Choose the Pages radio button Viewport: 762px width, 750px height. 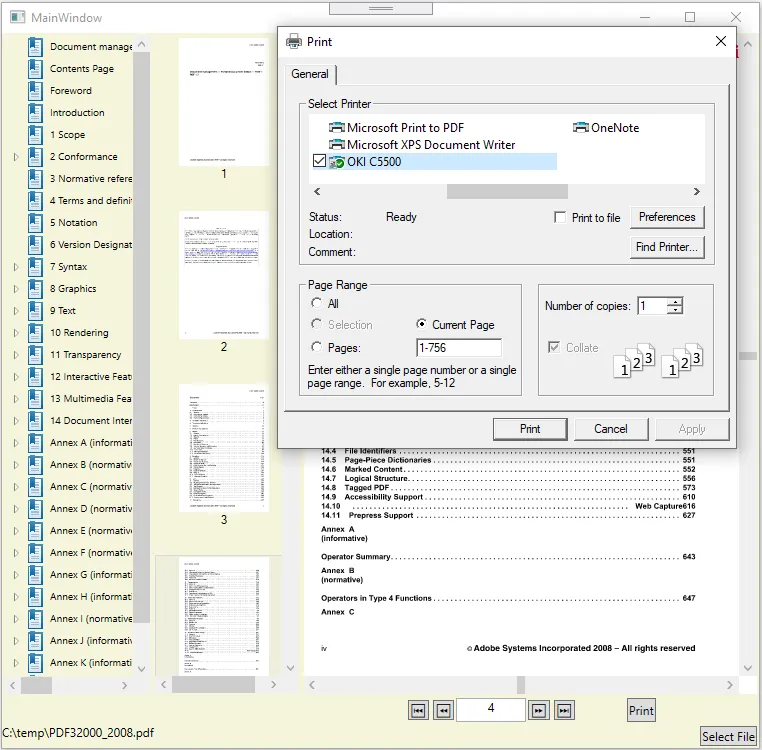[x=317, y=347]
